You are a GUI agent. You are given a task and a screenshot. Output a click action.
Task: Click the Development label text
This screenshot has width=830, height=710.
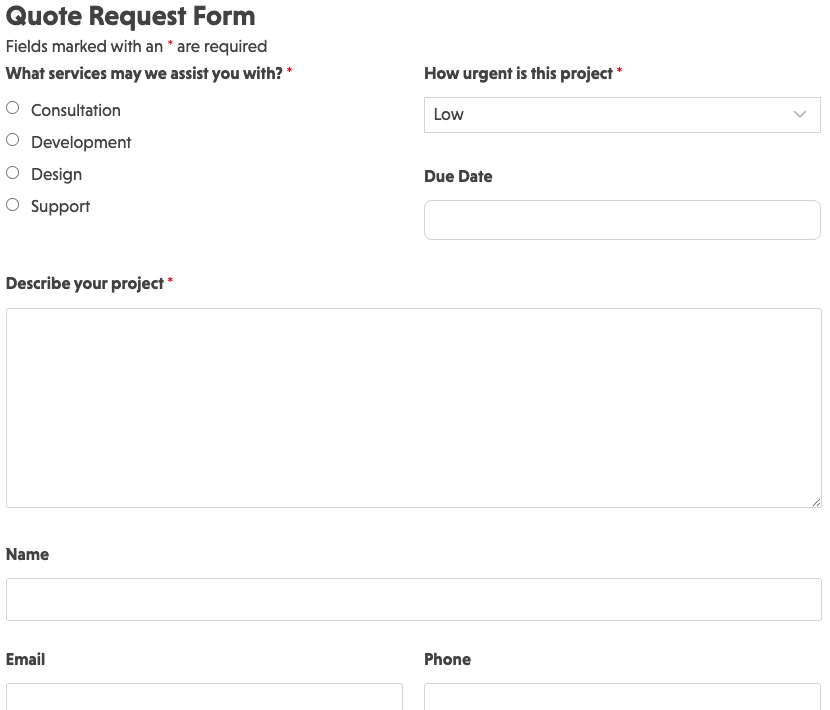(x=81, y=142)
